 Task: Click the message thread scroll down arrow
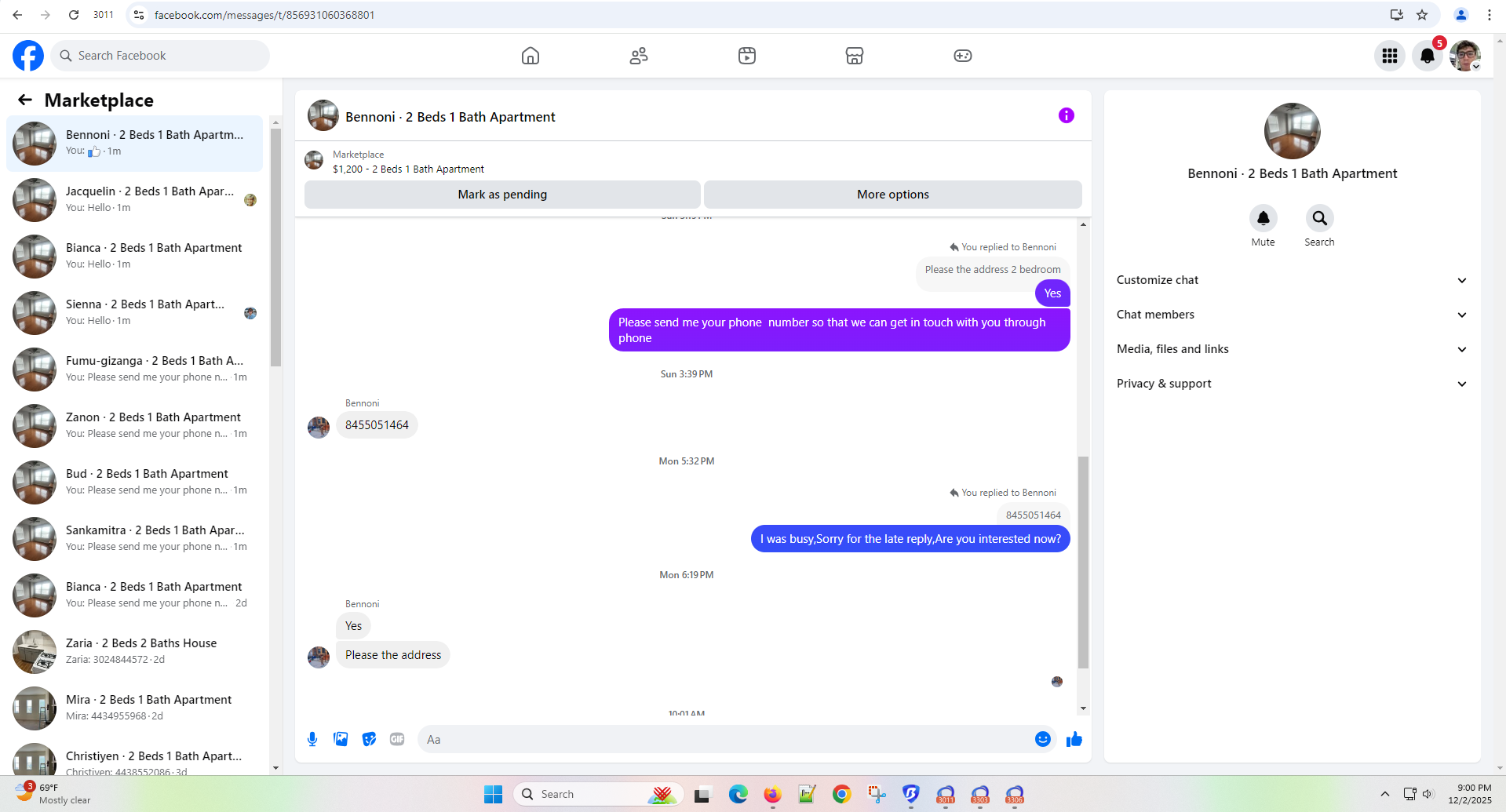pyautogui.click(x=1083, y=708)
